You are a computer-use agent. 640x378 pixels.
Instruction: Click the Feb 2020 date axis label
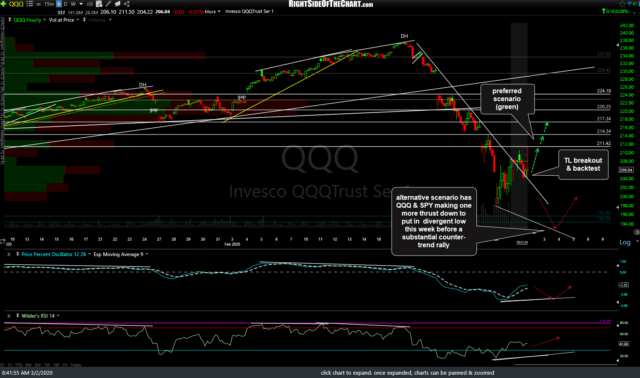pos(232,244)
